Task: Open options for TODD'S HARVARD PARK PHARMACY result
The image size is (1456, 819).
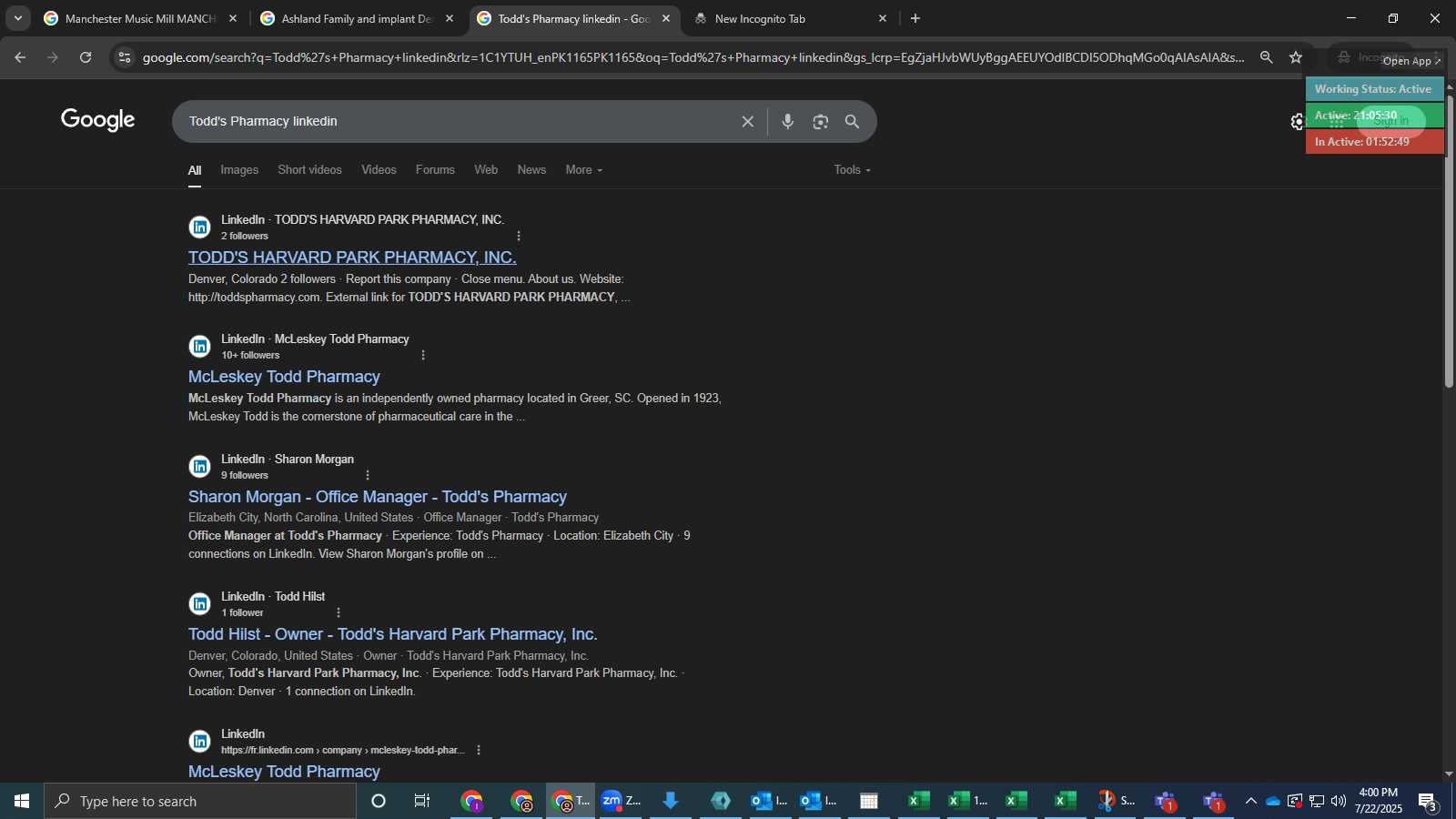Action: 519,236
